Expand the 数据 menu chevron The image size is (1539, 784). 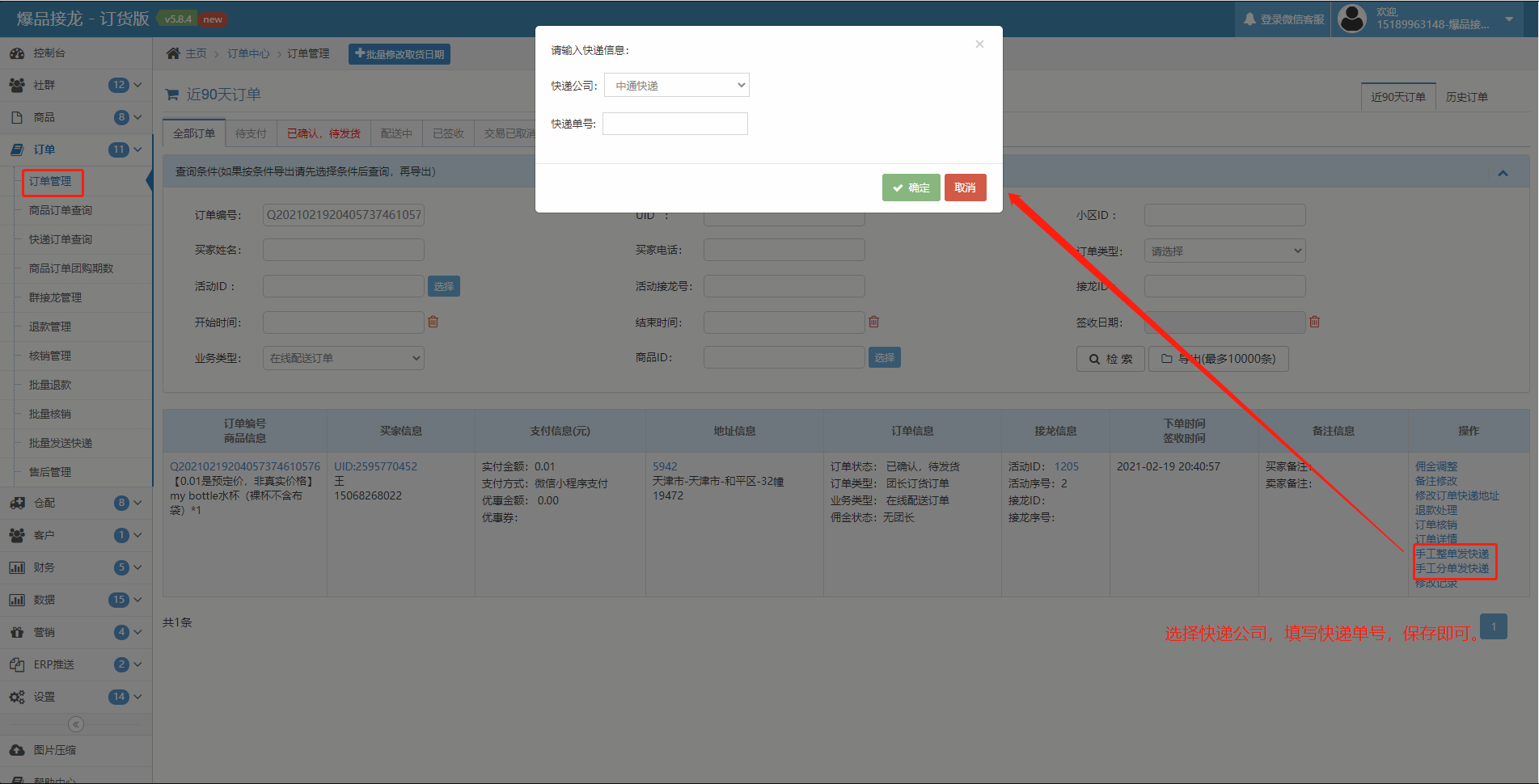(137, 600)
